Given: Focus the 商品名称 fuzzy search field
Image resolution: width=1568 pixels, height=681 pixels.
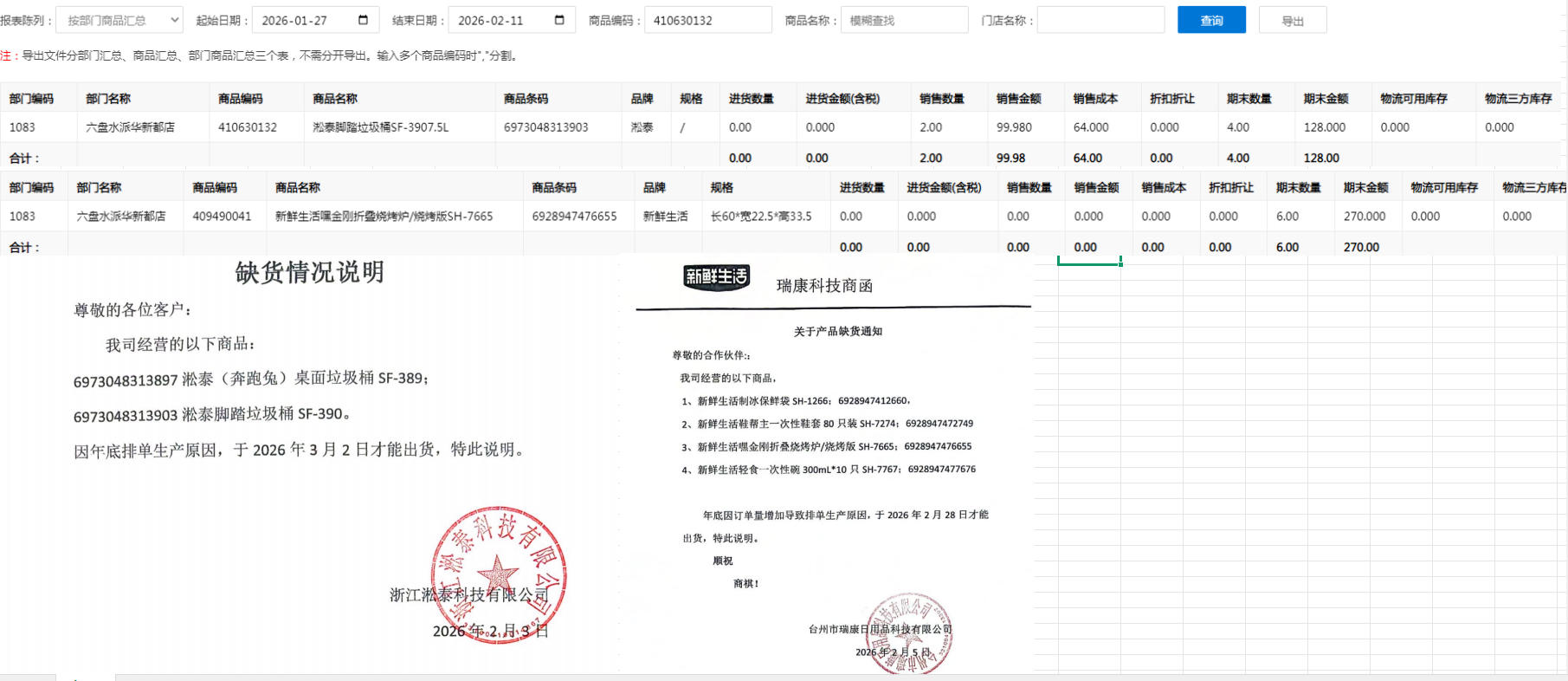Looking at the screenshot, I should [x=904, y=20].
